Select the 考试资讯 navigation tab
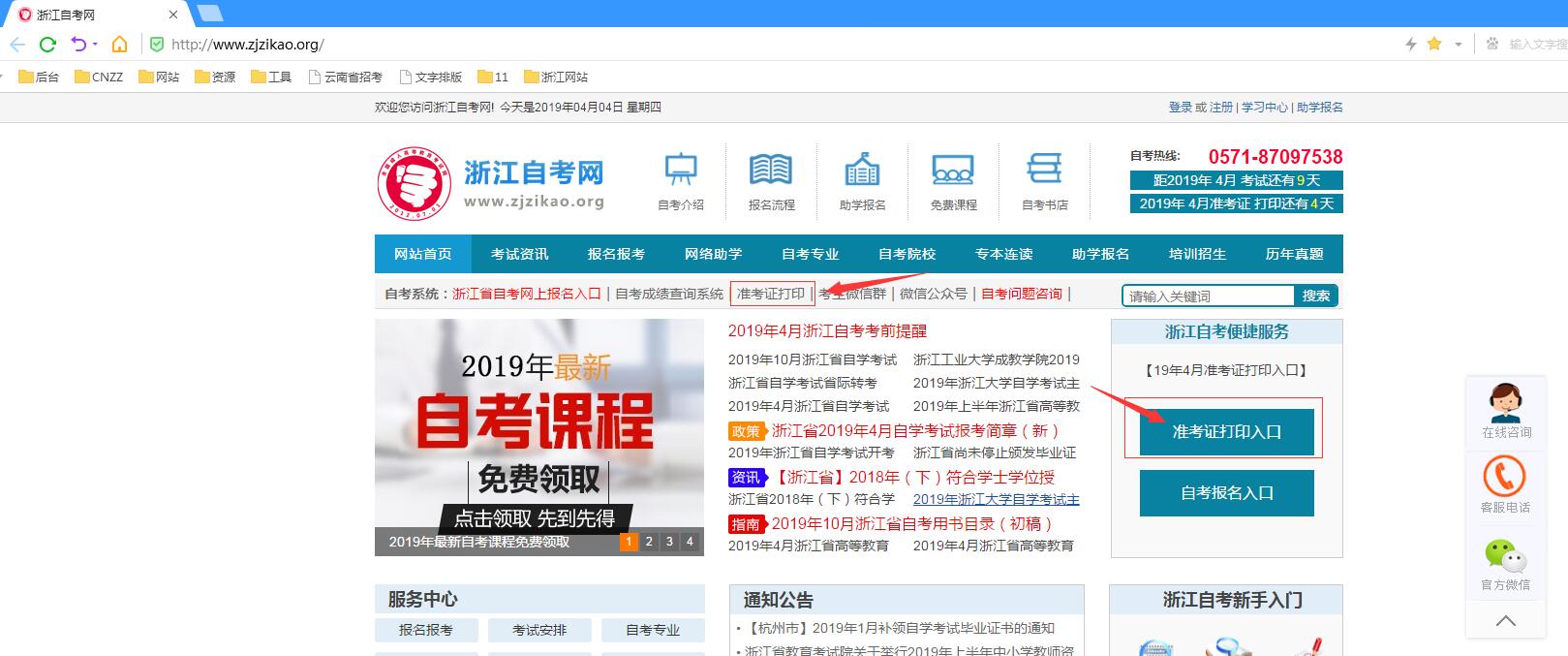The image size is (1568, 656). (519, 254)
